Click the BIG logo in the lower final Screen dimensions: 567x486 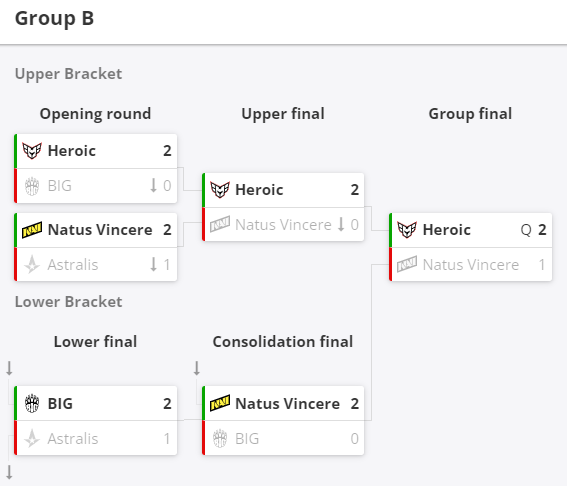[32, 404]
